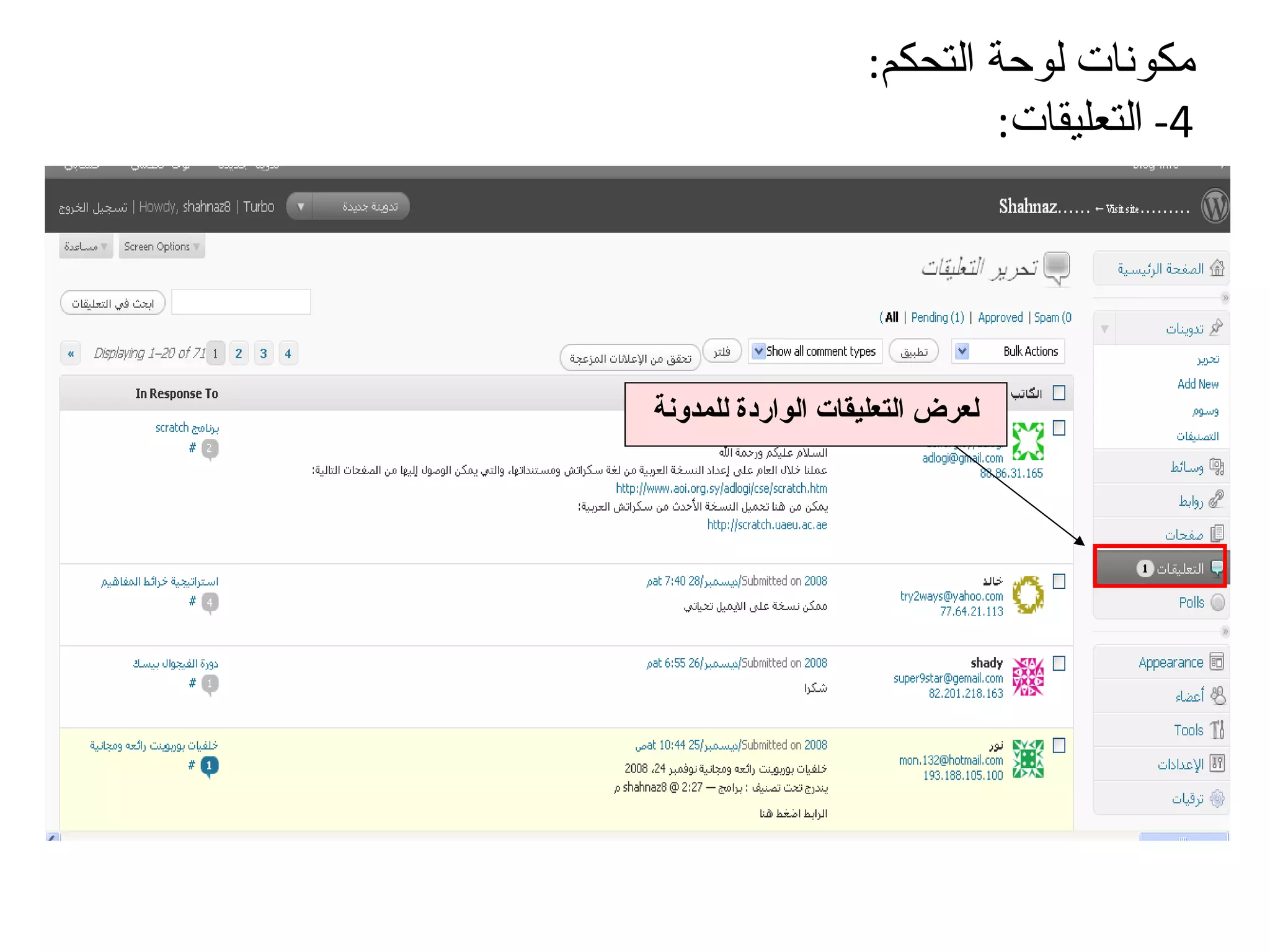Toggle the select-all checkbox in table header
This screenshot has width=1270, height=952.
1059,393
